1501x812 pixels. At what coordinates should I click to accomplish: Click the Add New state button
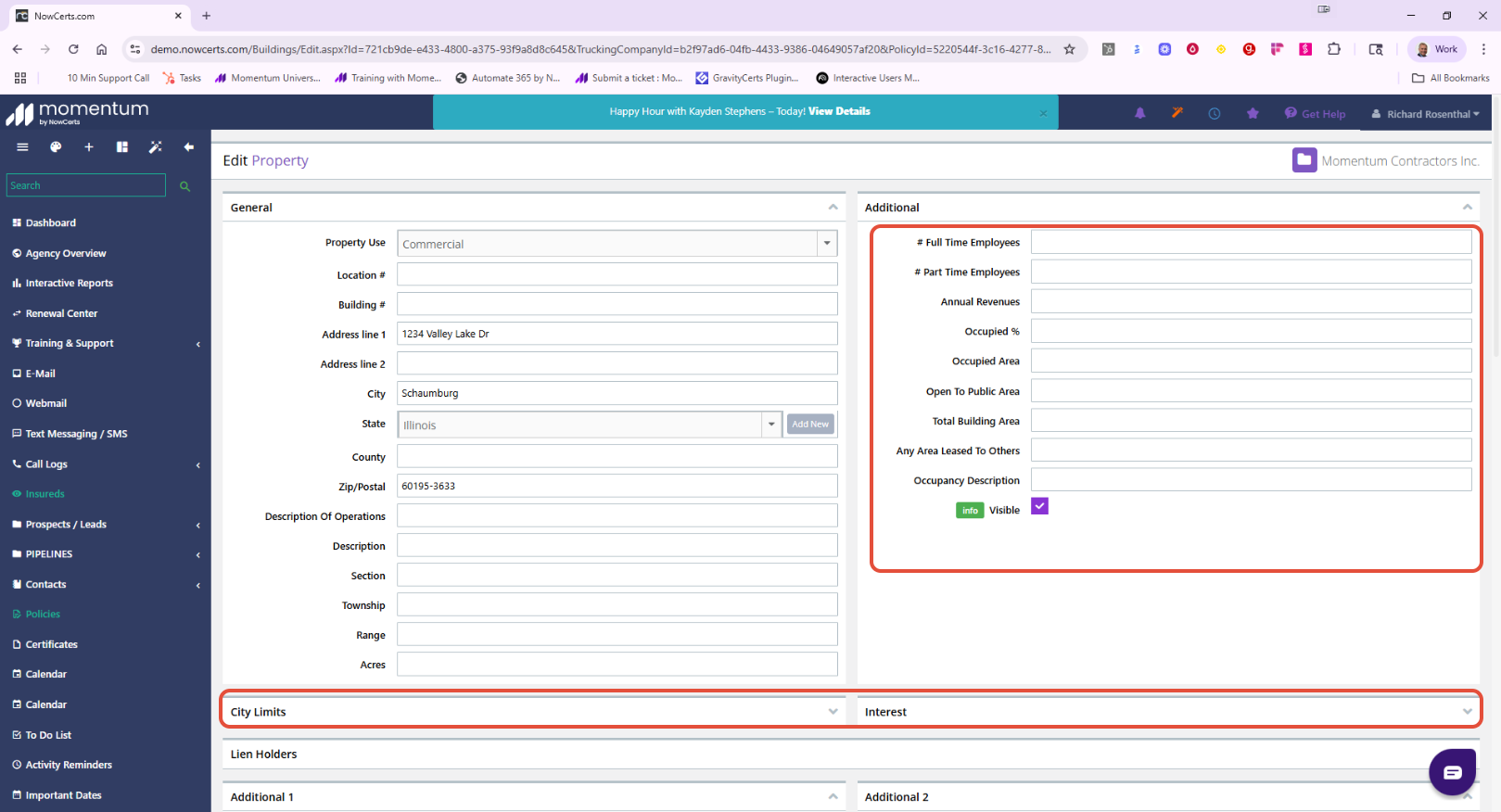click(810, 425)
